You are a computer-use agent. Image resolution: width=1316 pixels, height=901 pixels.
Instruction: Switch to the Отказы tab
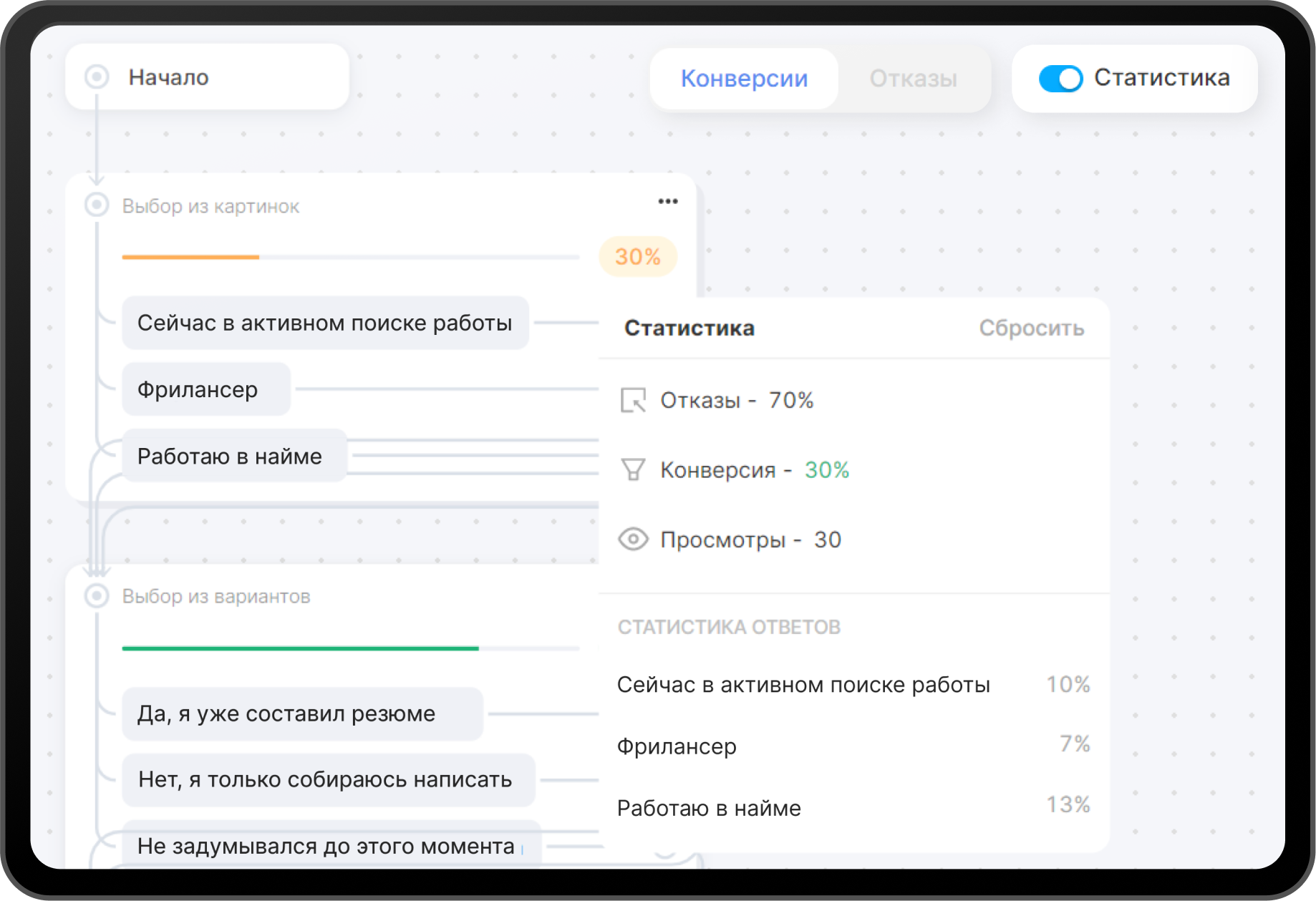(x=913, y=79)
